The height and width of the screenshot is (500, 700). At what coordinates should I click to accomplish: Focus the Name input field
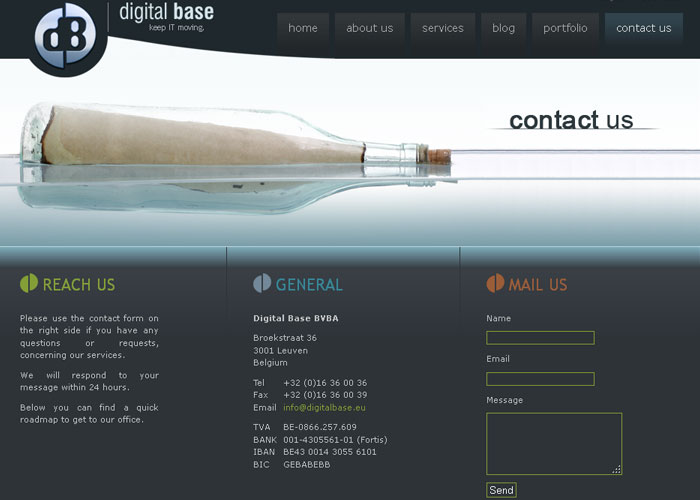point(540,338)
